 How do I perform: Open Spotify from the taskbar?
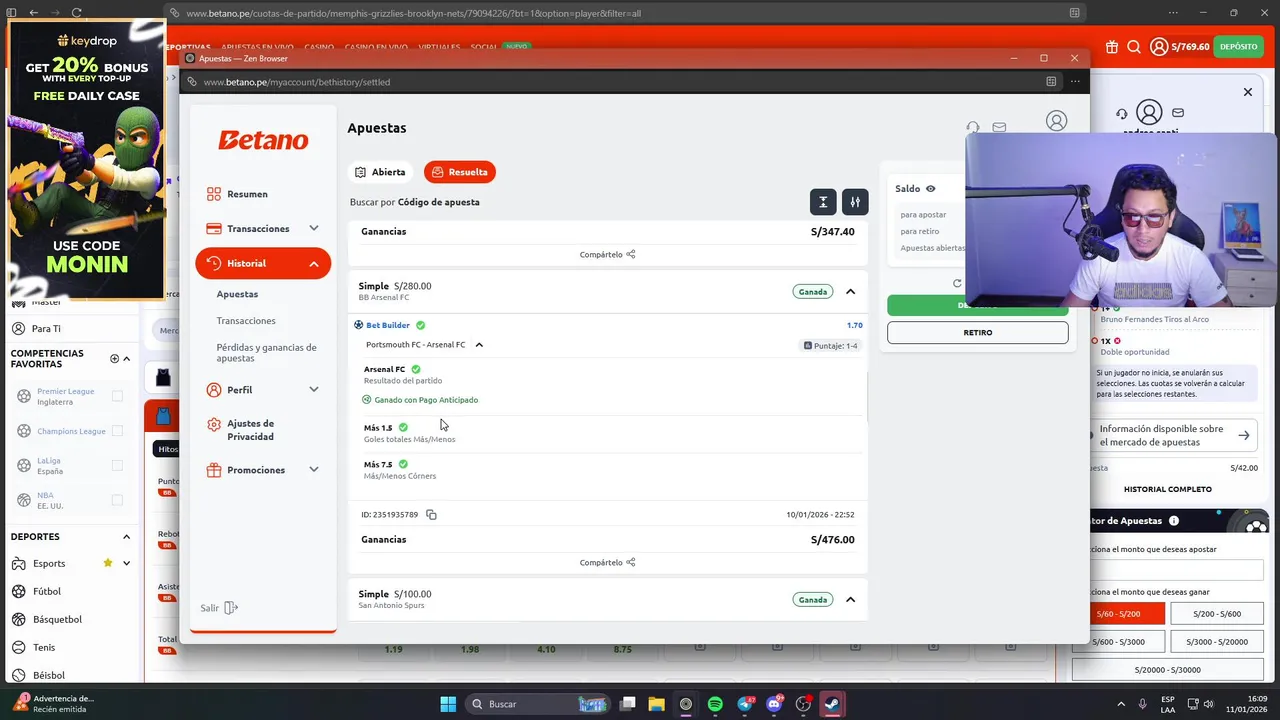click(715, 704)
